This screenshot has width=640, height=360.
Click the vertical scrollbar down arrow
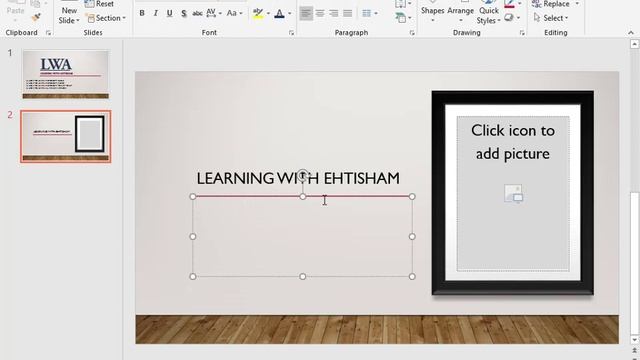point(634,340)
